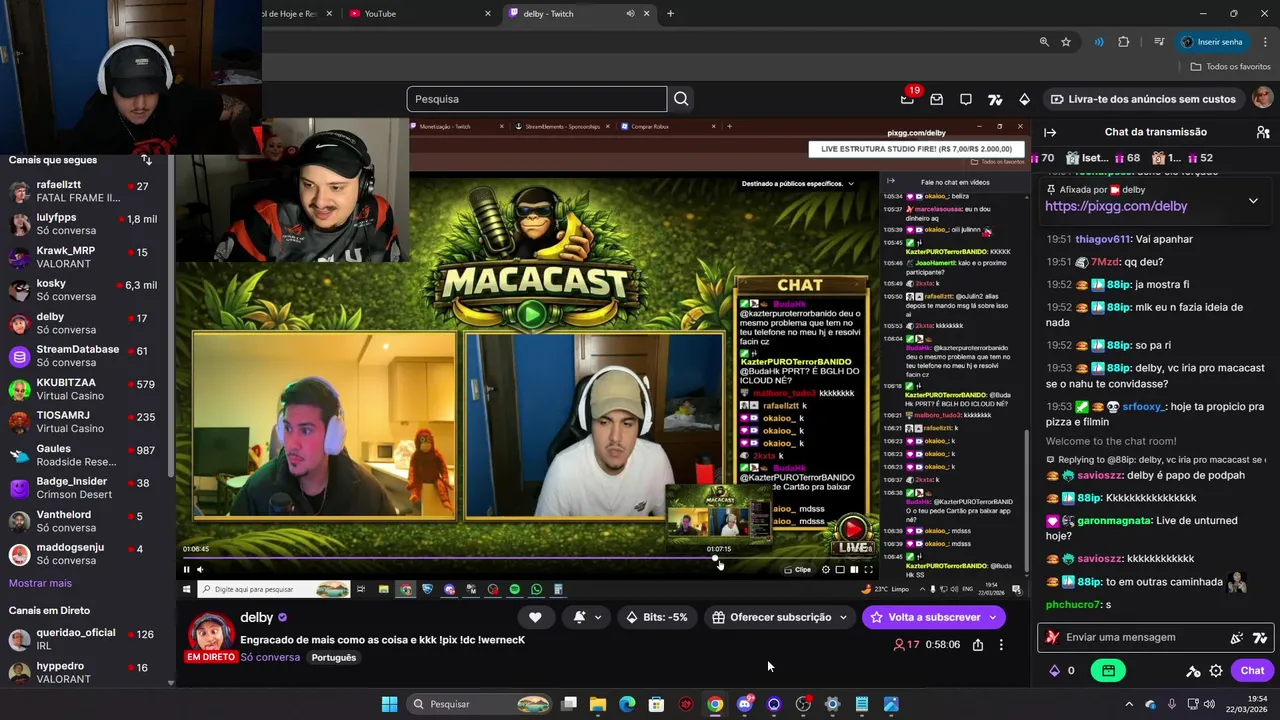This screenshot has height=720, width=1280.
Task: Open 7TV emote menu in chat input
Action: click(1259, 637)
